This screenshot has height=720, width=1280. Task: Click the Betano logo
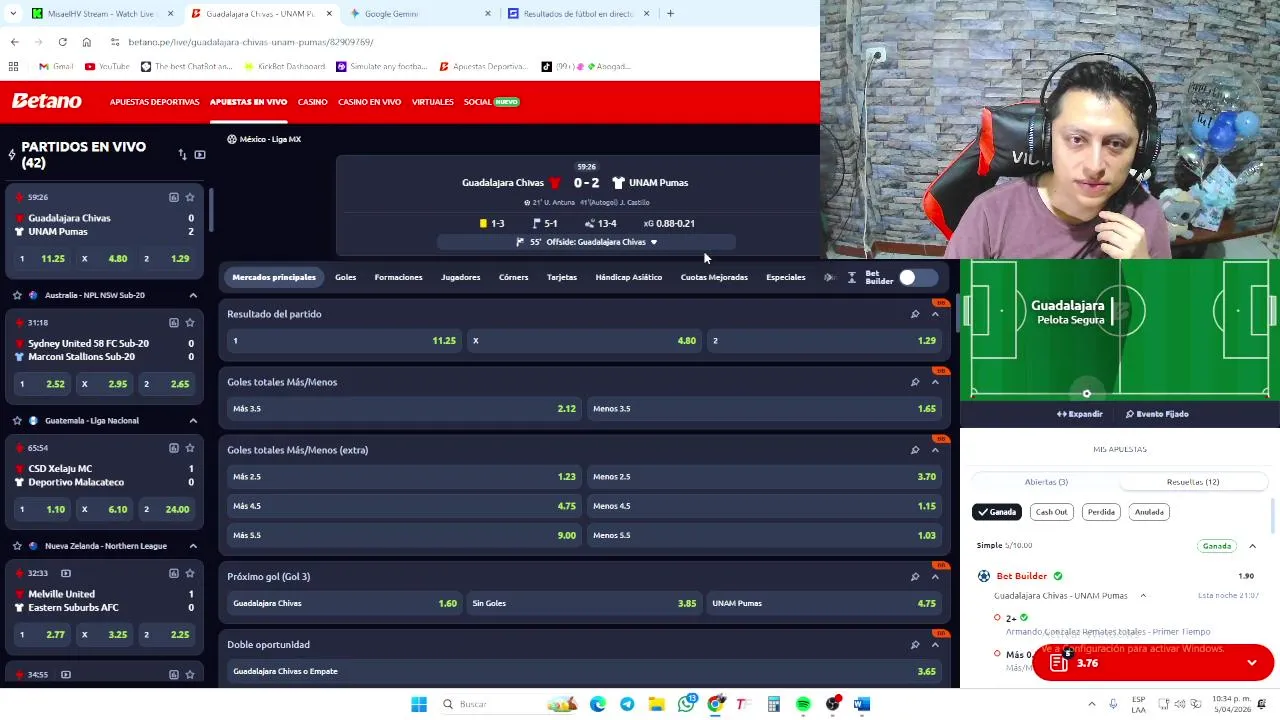click(x=46, y=101)
